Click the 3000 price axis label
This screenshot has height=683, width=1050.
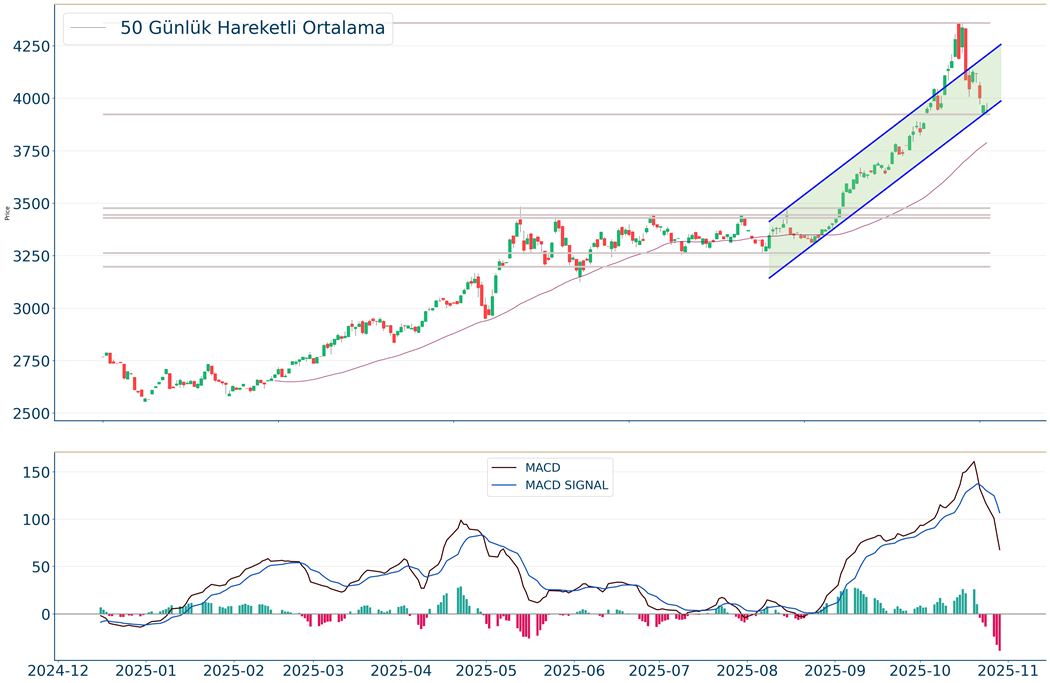[x=28, y=309]
